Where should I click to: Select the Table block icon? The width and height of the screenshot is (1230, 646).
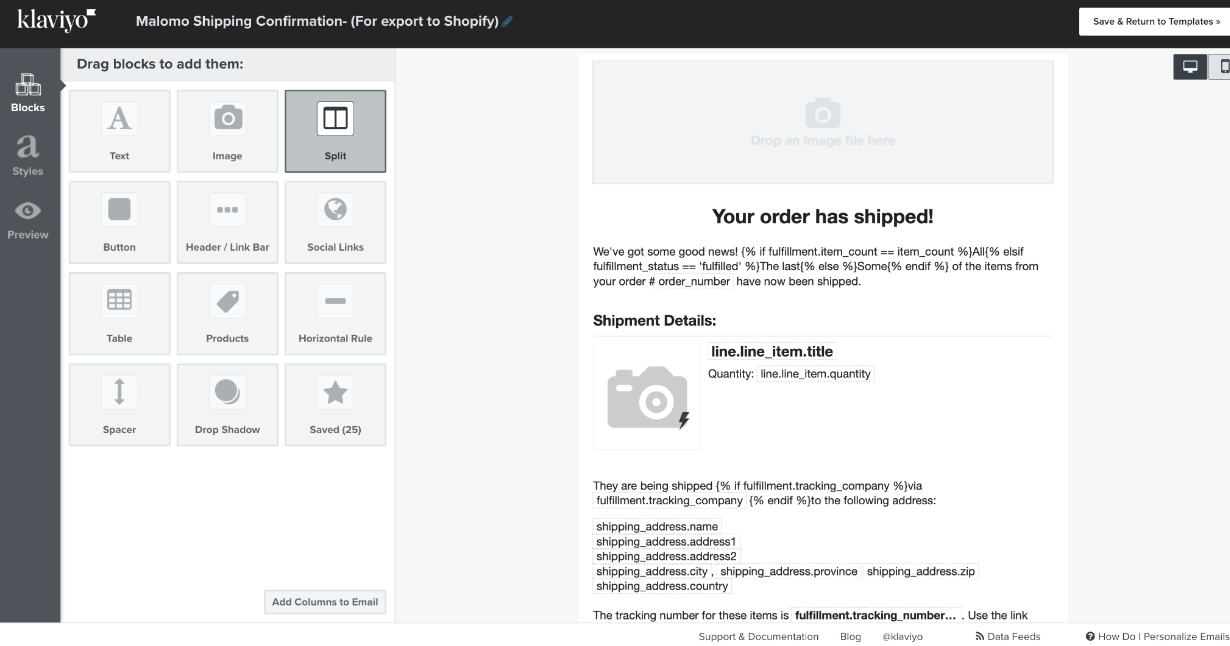click(x=119, y=301)
